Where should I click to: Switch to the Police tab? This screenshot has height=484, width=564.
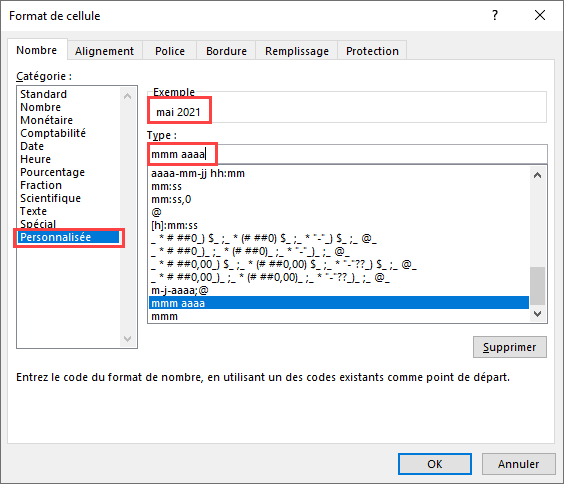[170, 51]
